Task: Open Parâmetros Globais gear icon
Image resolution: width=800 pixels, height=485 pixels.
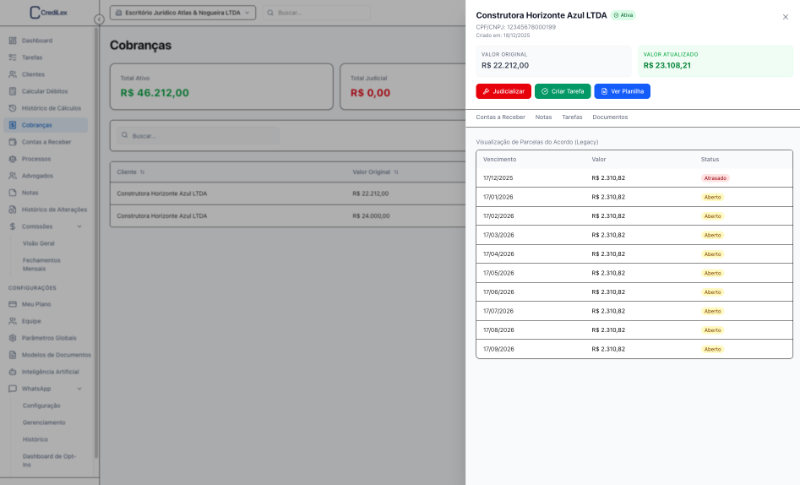Action: (x=12, y=338)
